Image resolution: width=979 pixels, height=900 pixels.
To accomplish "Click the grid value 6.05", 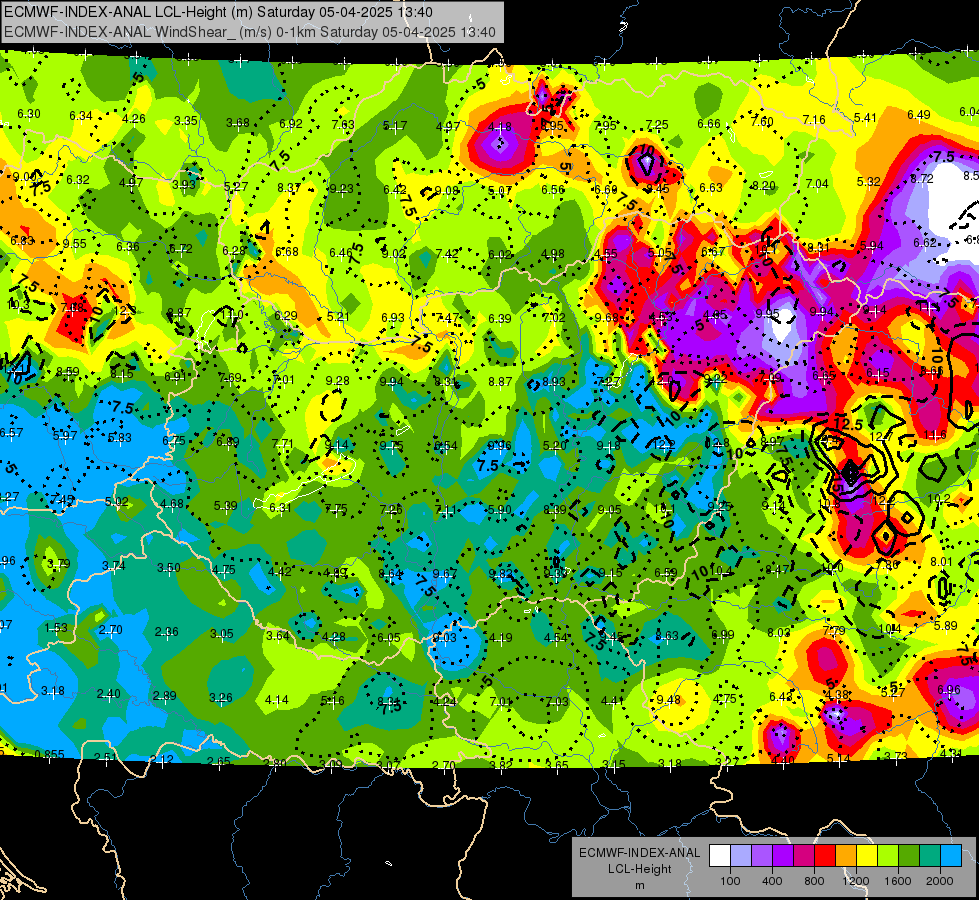I will tap(388, 638).
